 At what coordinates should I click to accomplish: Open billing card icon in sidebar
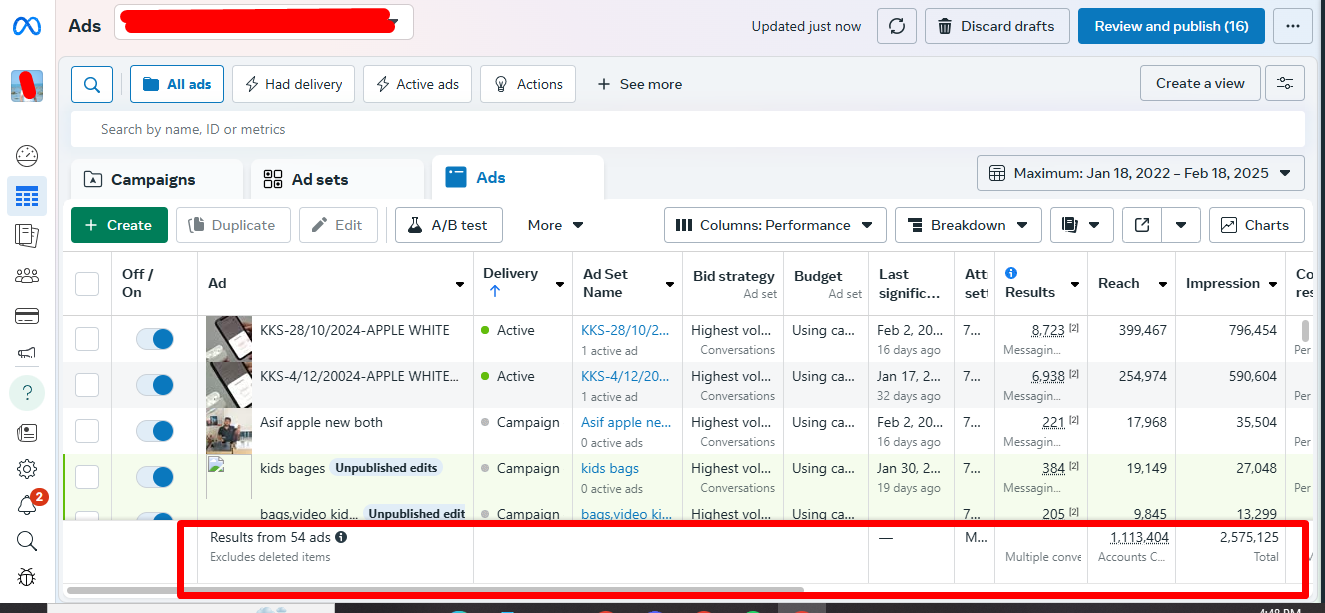[x=27, y=316]
